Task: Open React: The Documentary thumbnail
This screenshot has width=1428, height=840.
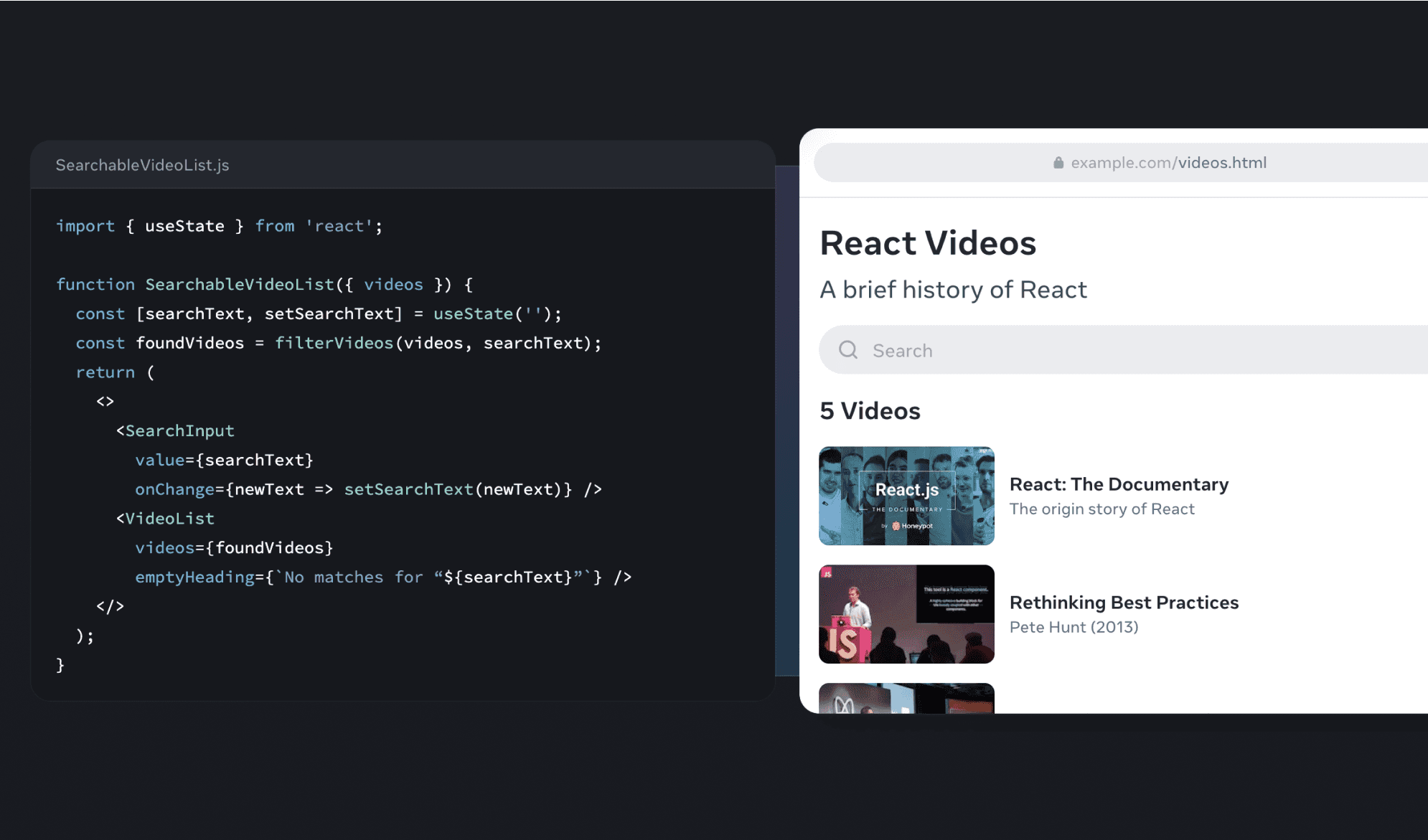Action: click(906, 496)
